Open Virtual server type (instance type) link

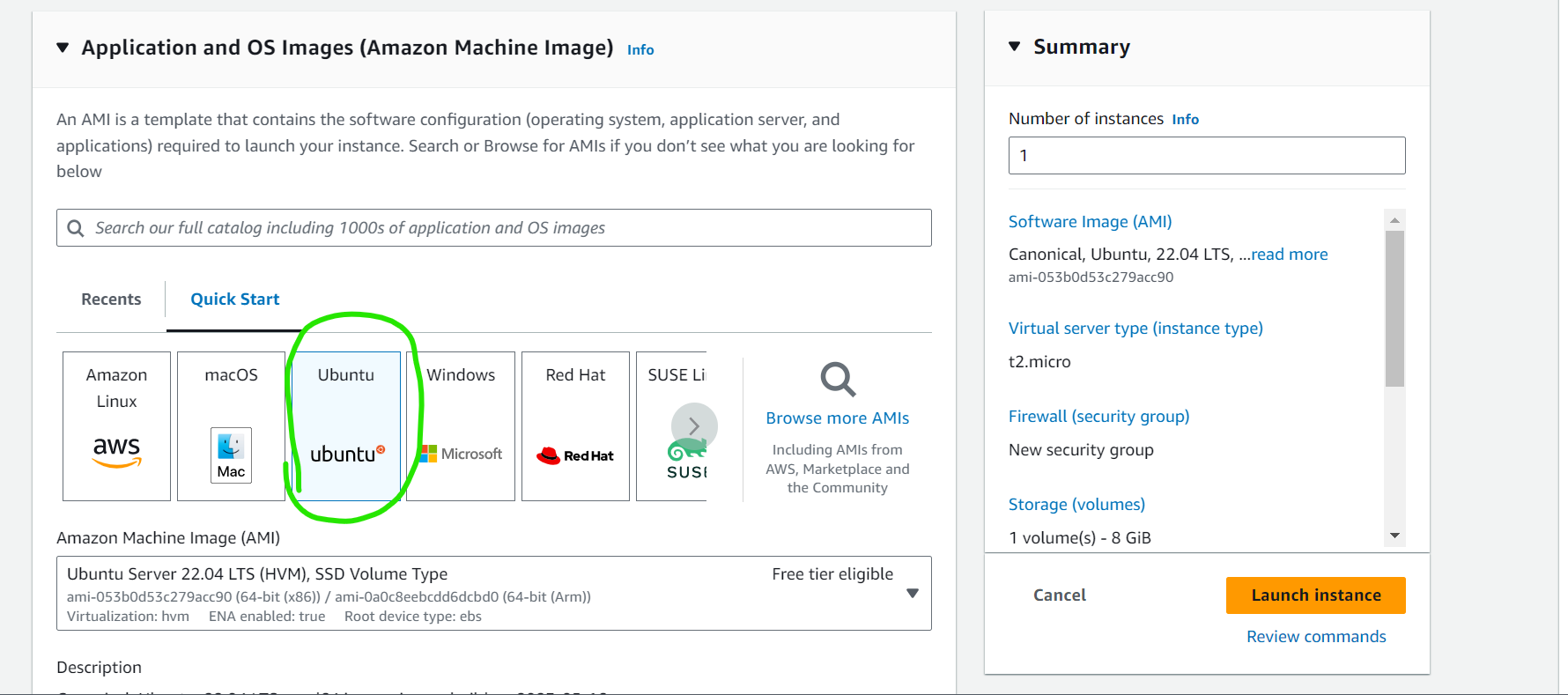pos(1135,329)
